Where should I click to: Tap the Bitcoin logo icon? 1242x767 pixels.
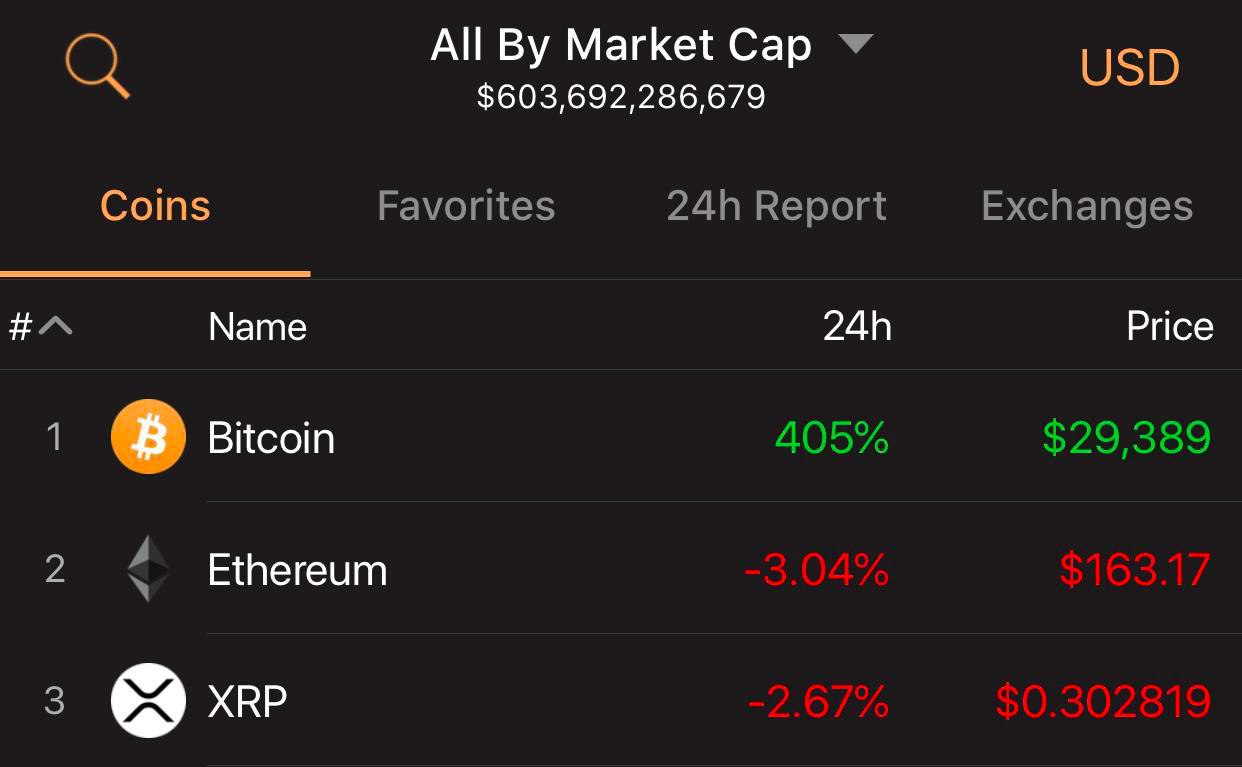148,437
